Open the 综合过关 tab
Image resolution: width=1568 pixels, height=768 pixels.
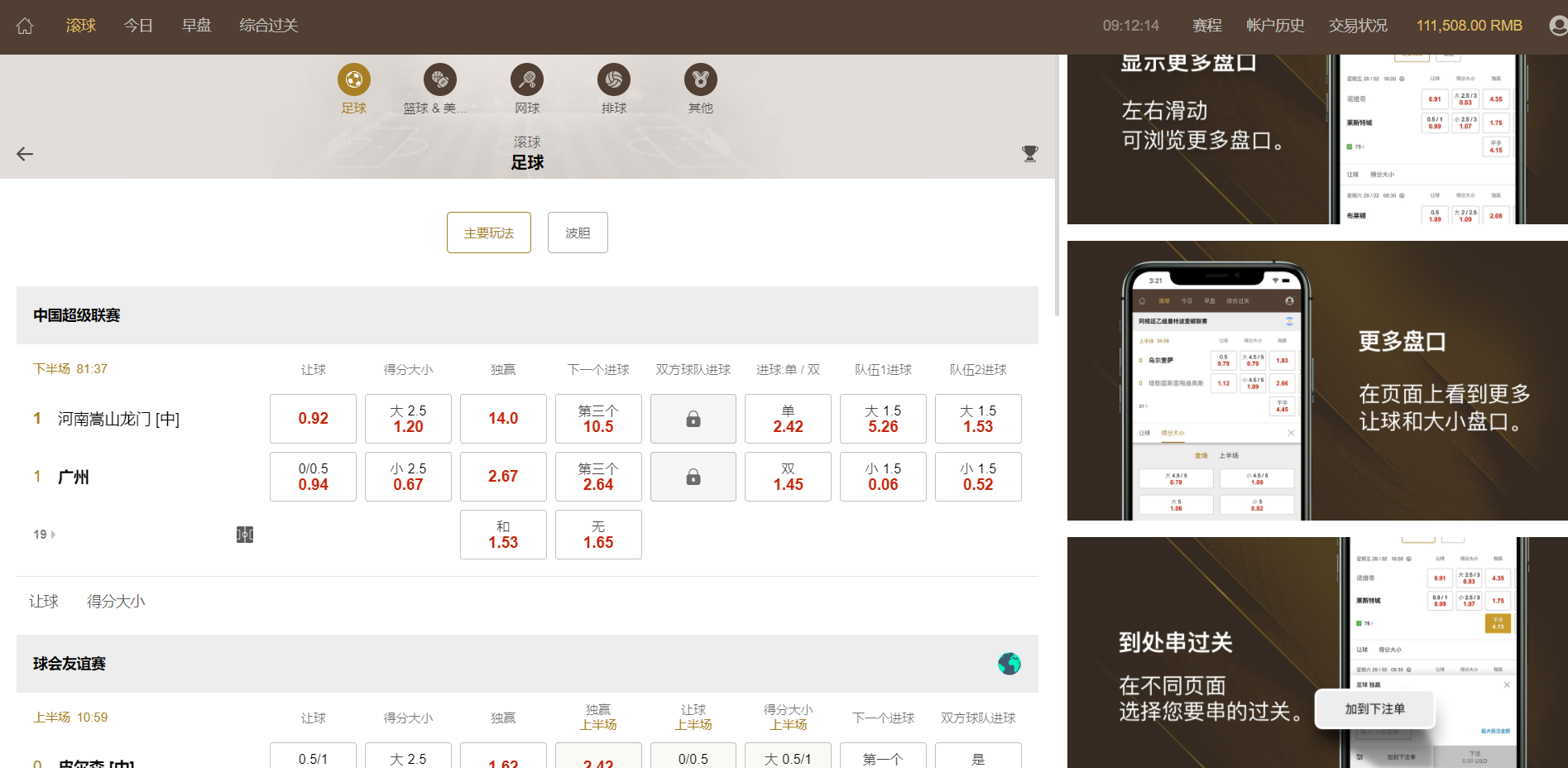(268, 26)
